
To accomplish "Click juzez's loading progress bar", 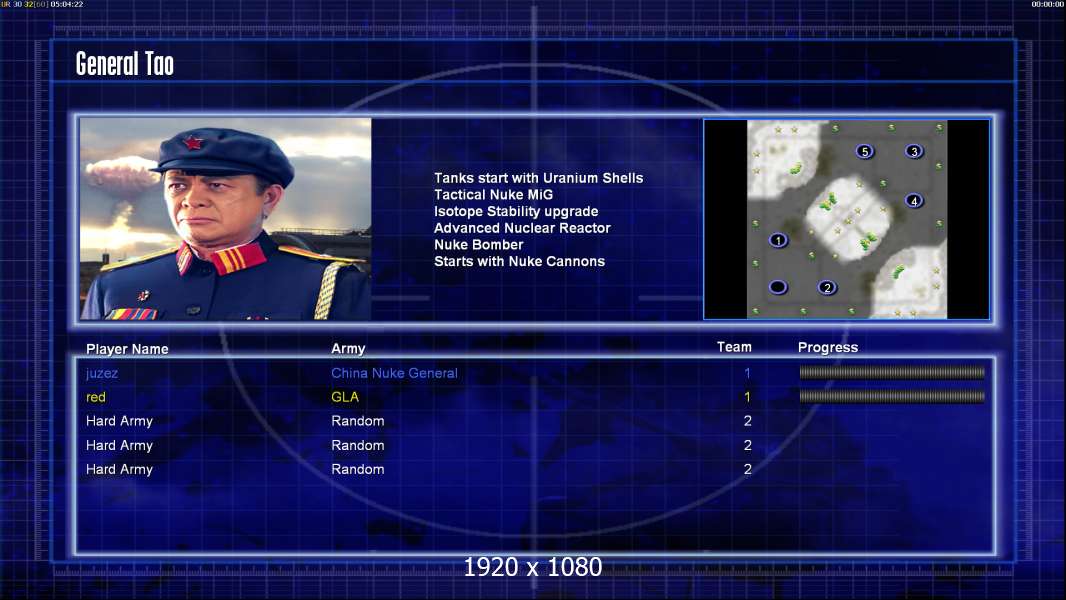I will pos(892,372).
